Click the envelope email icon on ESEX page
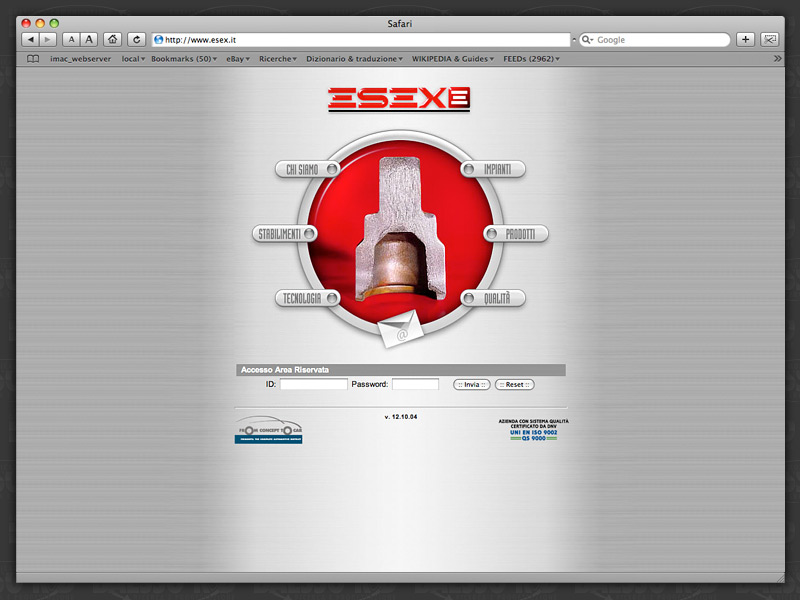The width and height of the screenshot is (800, 600). pos(401,329)
